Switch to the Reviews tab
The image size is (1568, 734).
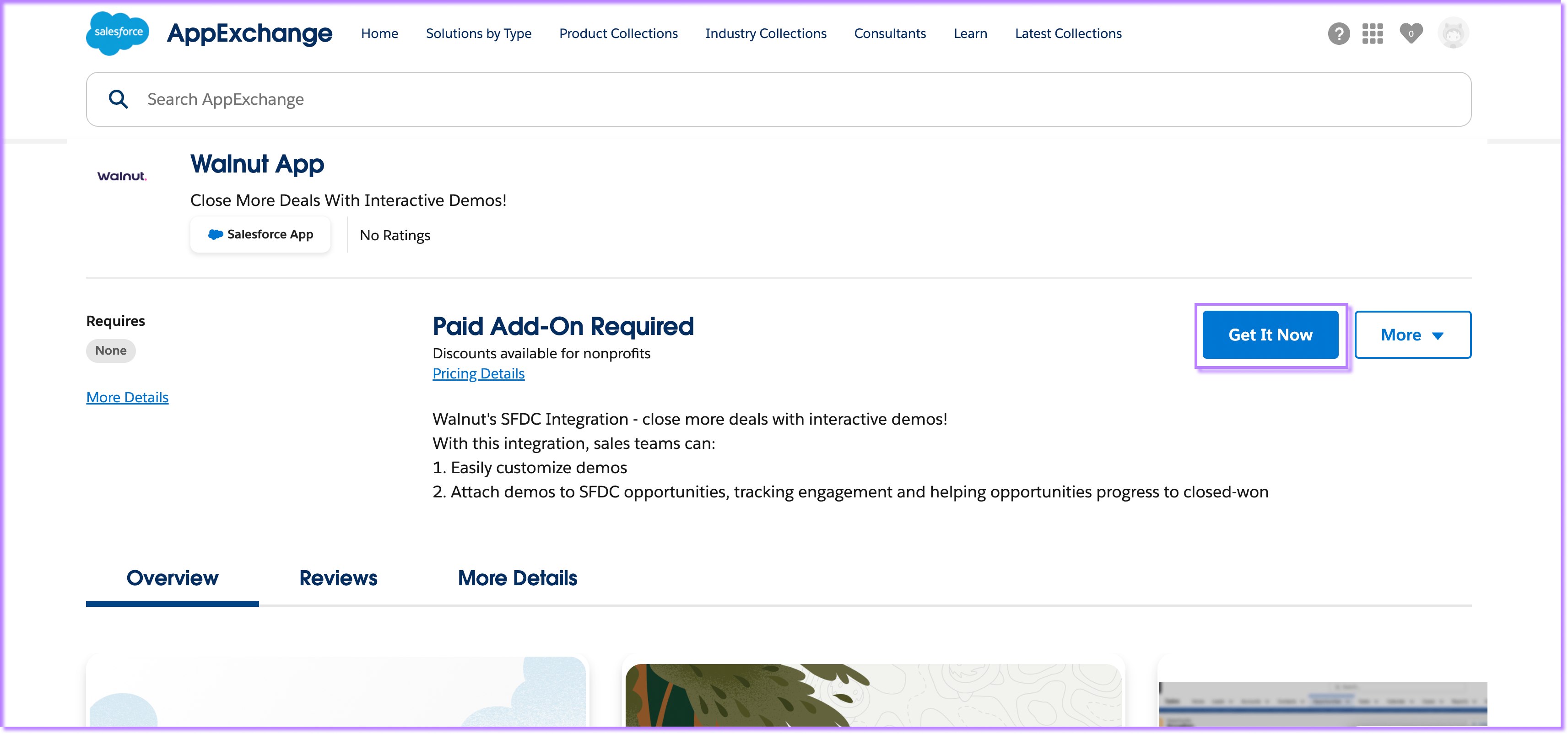click(x=338, y=578)
